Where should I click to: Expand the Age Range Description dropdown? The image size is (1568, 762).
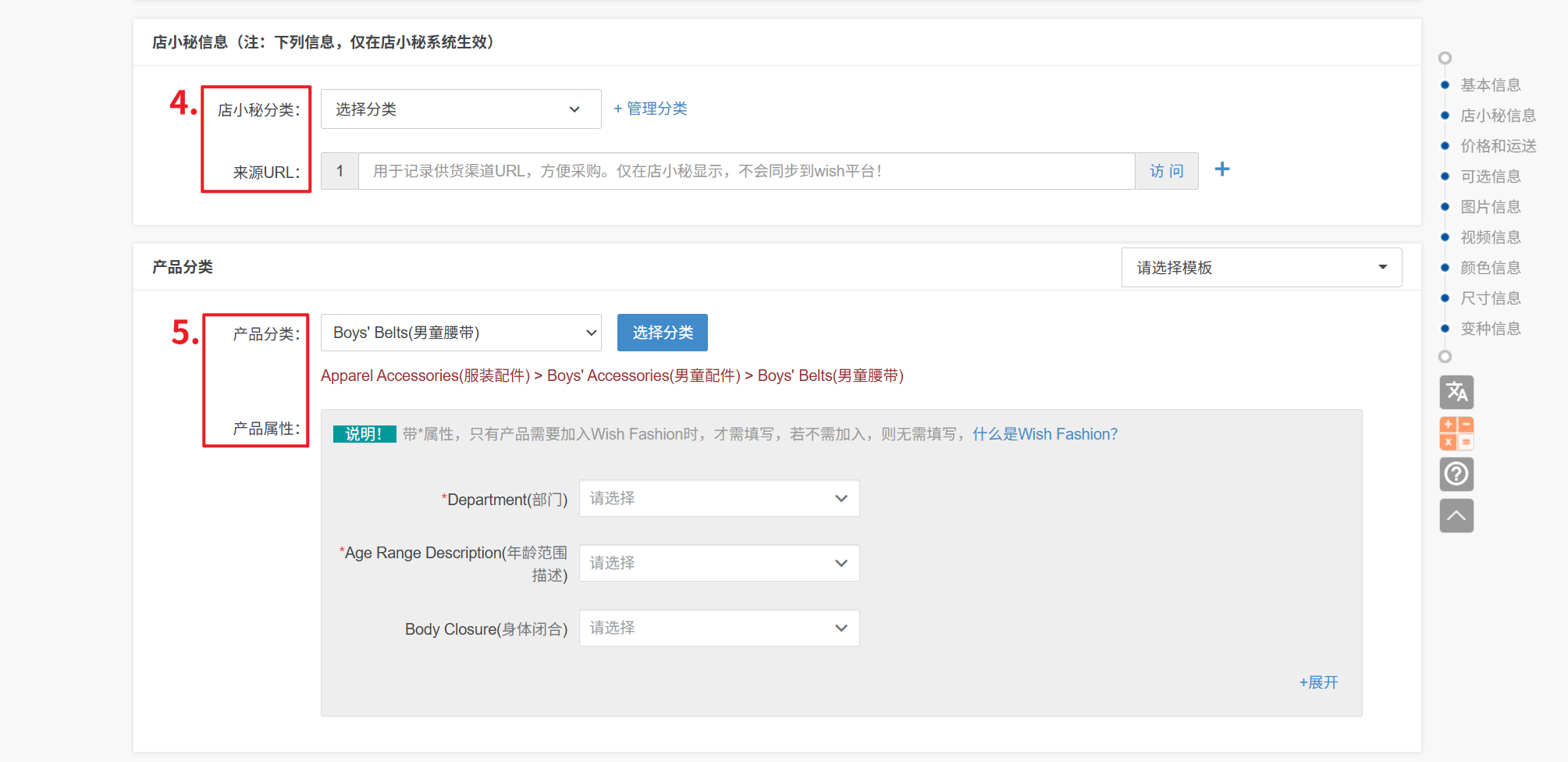click(719, 563)
